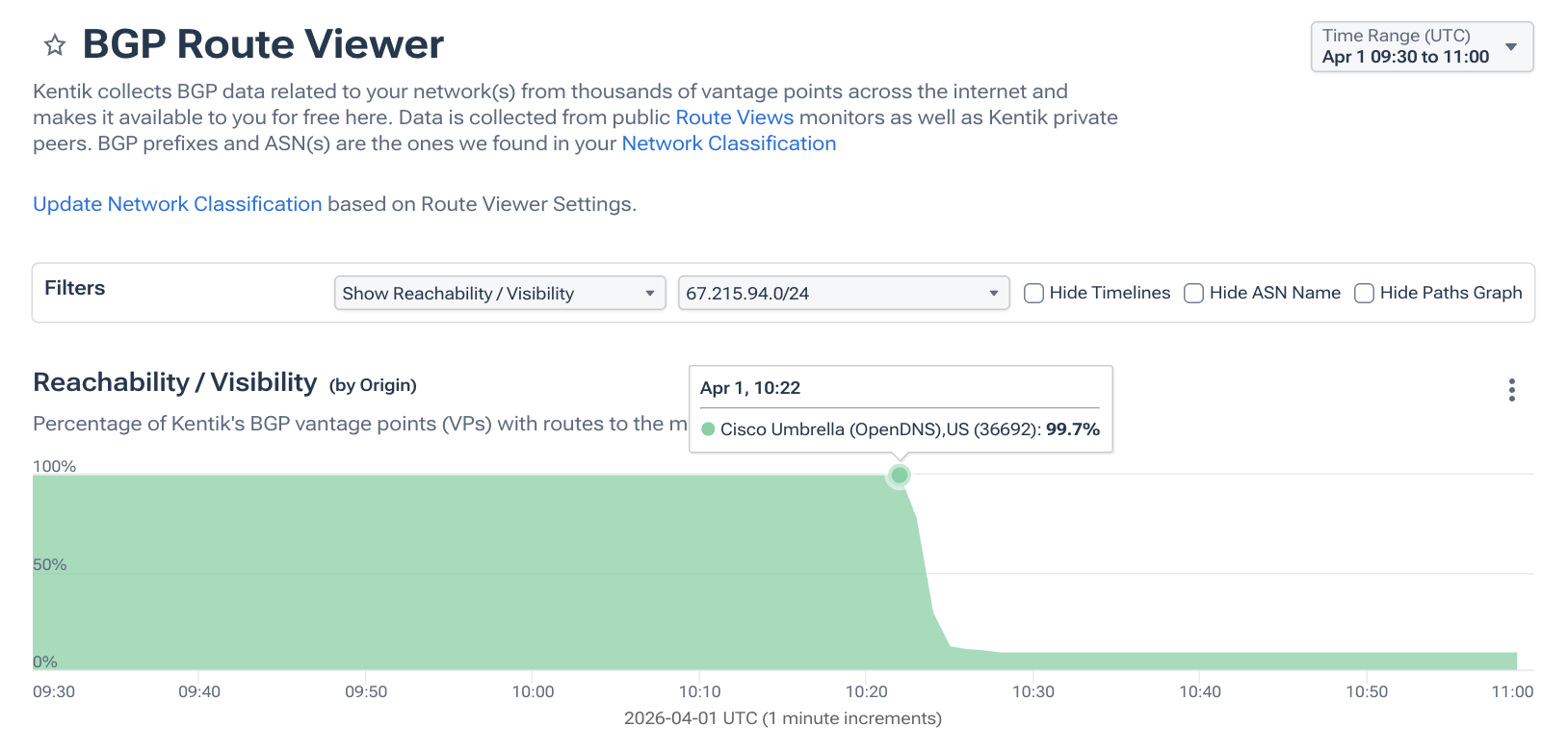Check the Hide ASN Name option
Viewport: 1568px width, 753px height.
1193,293
